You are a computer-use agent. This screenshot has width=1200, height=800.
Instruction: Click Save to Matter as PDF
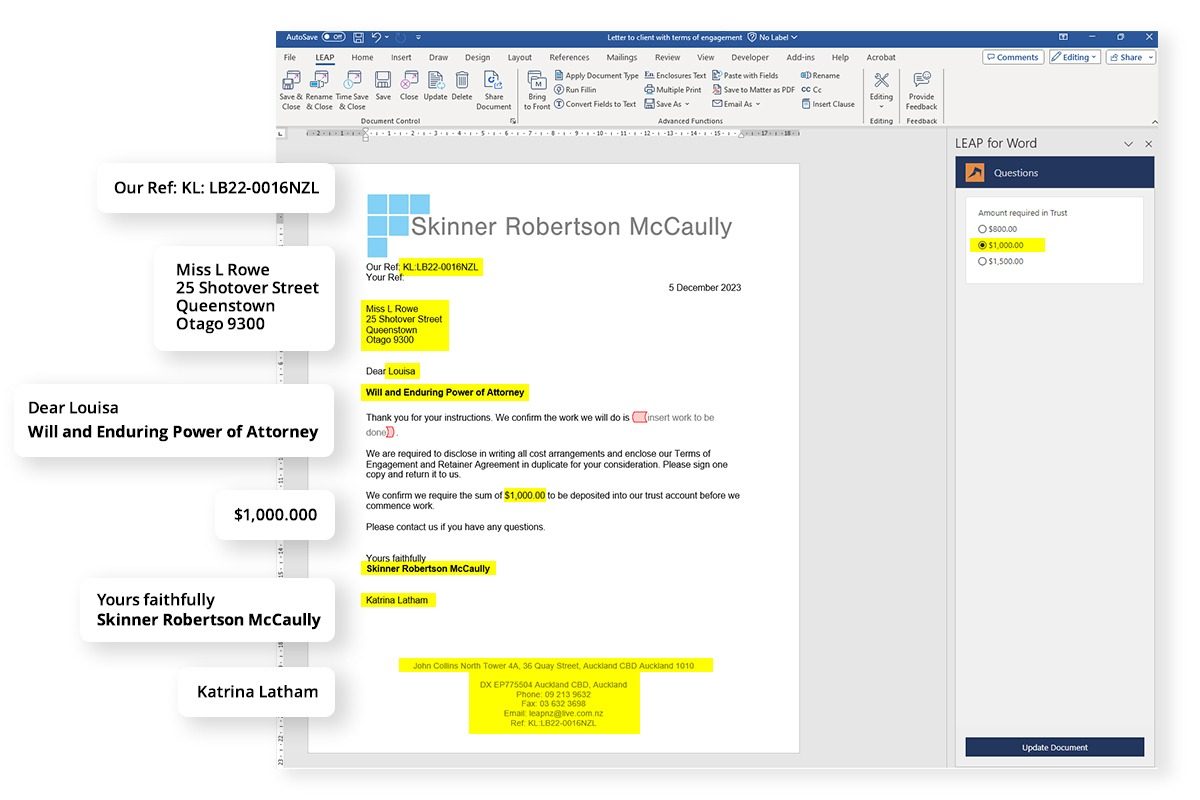coord(753,90)
